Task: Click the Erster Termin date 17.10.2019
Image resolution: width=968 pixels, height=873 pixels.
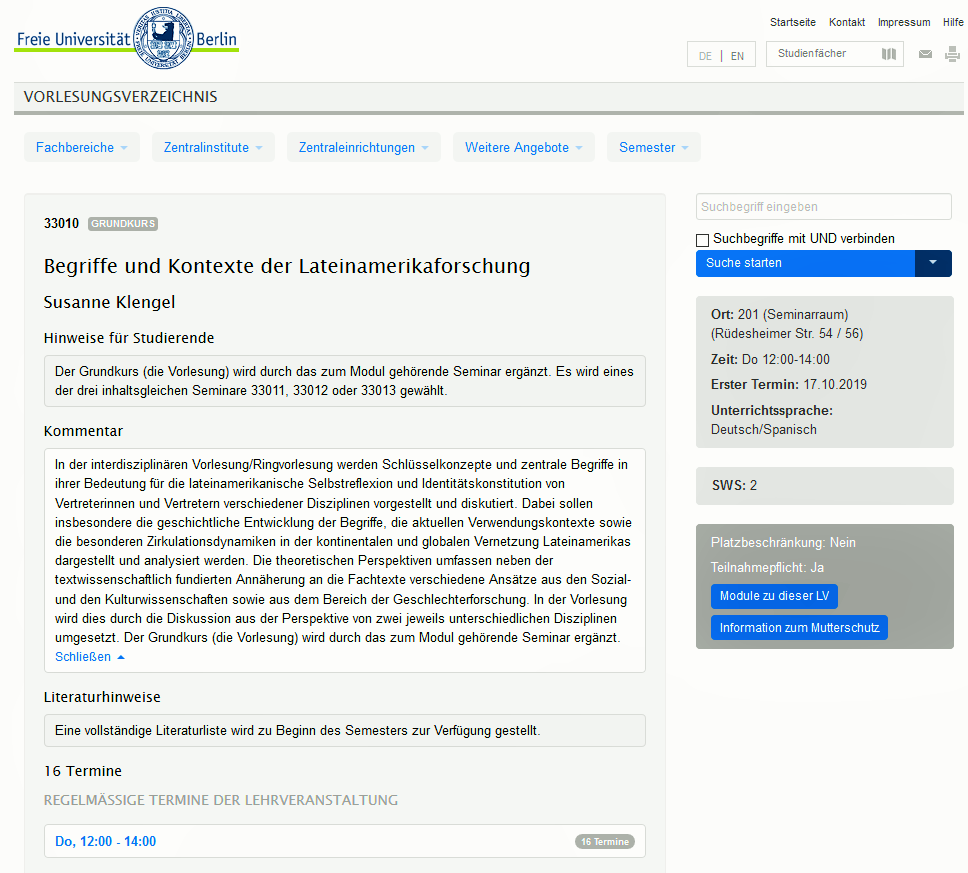Action: (x=835, y=385)
